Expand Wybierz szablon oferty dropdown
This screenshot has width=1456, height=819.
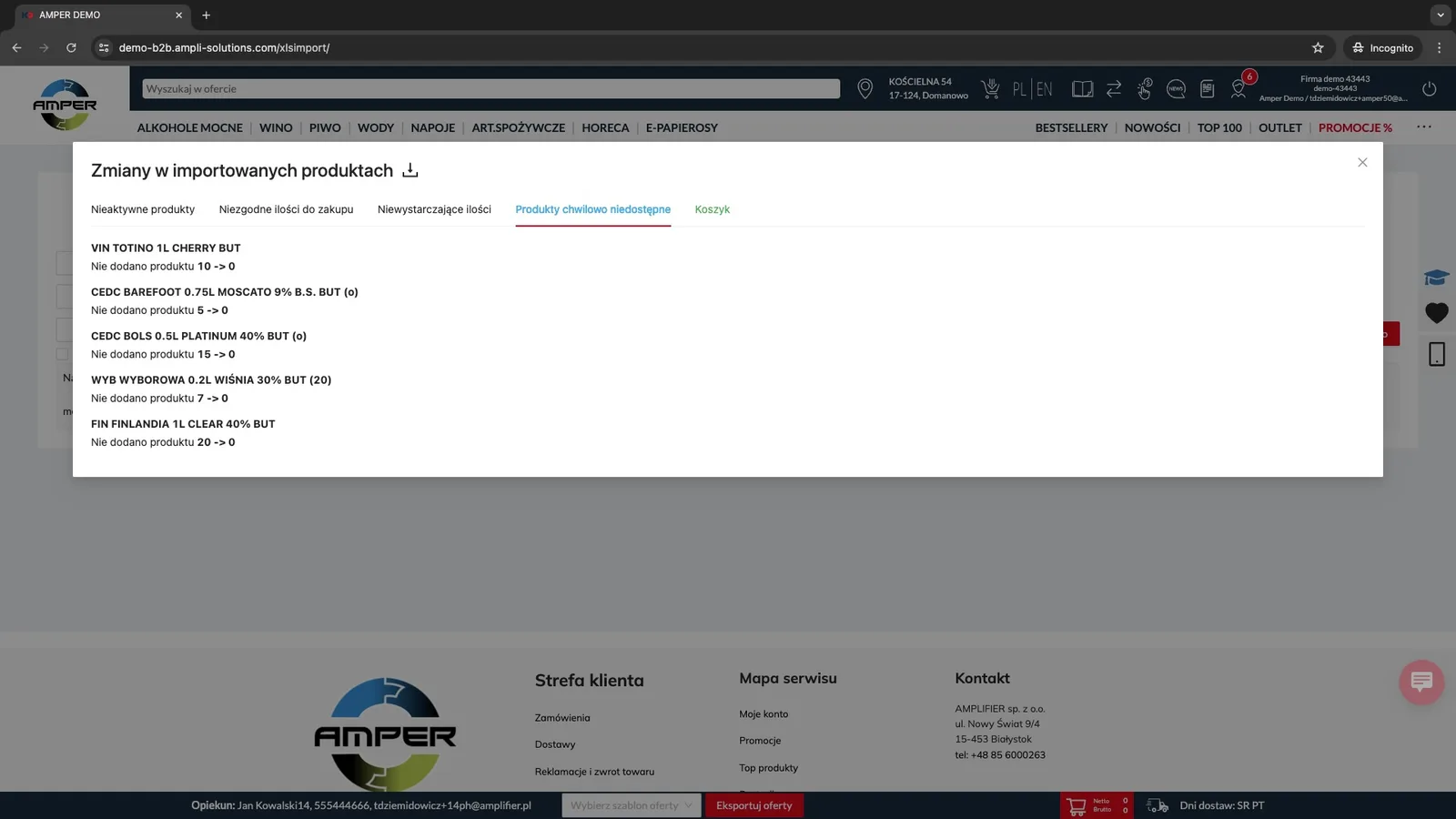click(x=632, y=805)
